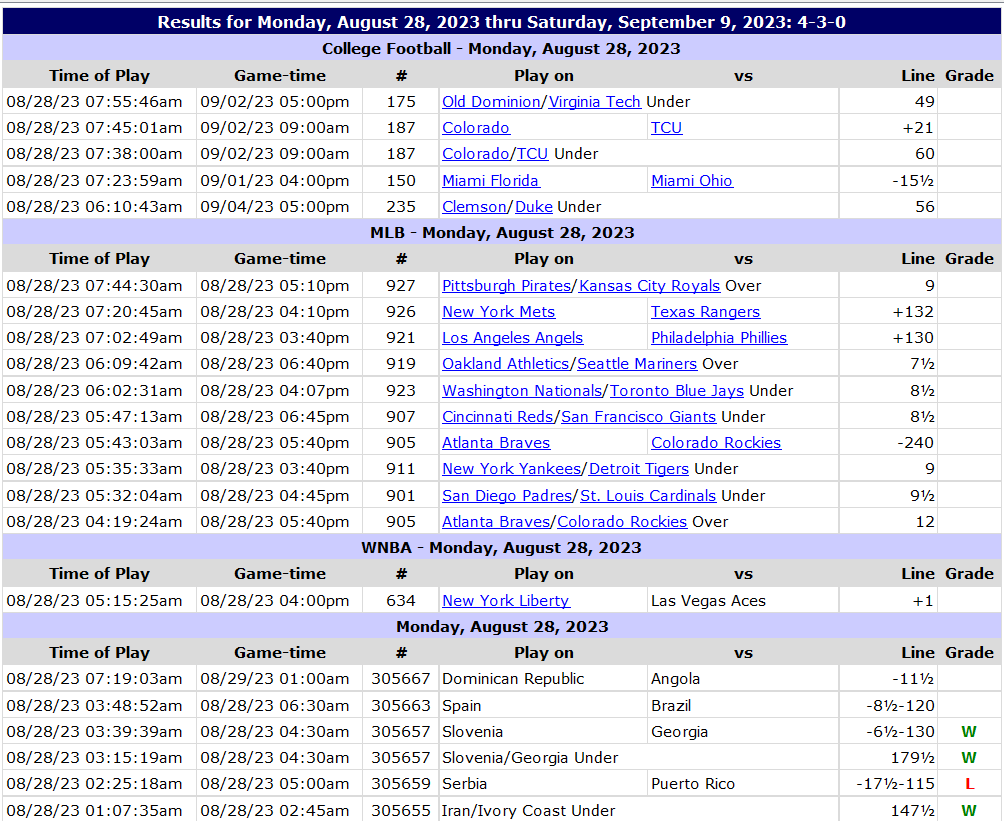The height and width of the screenshot is (821, 1004).
Task: Click Atlanta Braves link in Over 12 row
Action: click(x=496, y=523)
